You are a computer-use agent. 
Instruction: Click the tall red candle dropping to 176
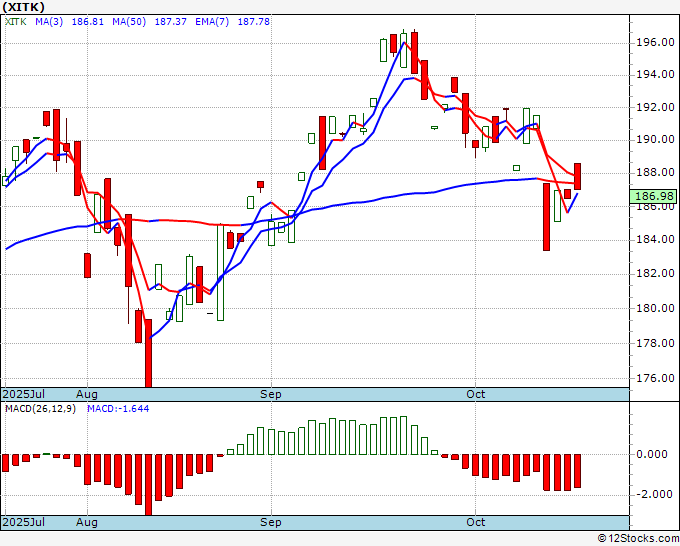[x=148, y=353]
